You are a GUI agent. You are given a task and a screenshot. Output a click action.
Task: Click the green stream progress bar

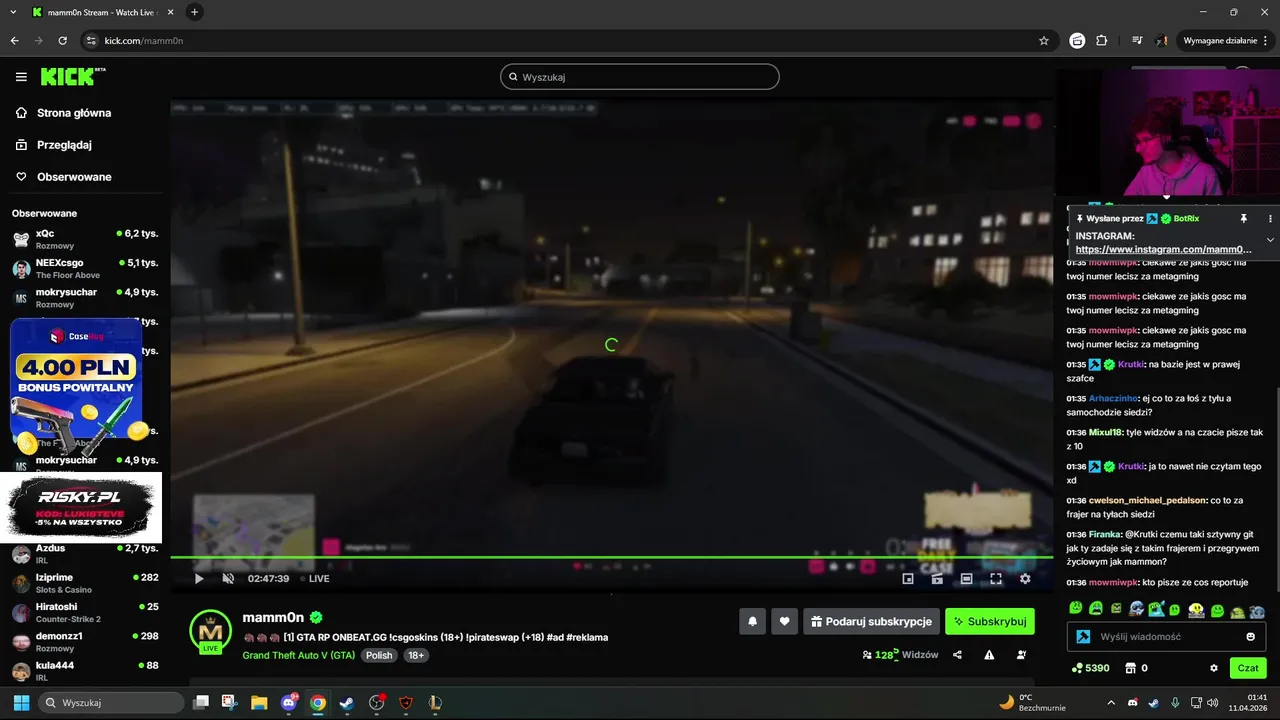(612, 557)
